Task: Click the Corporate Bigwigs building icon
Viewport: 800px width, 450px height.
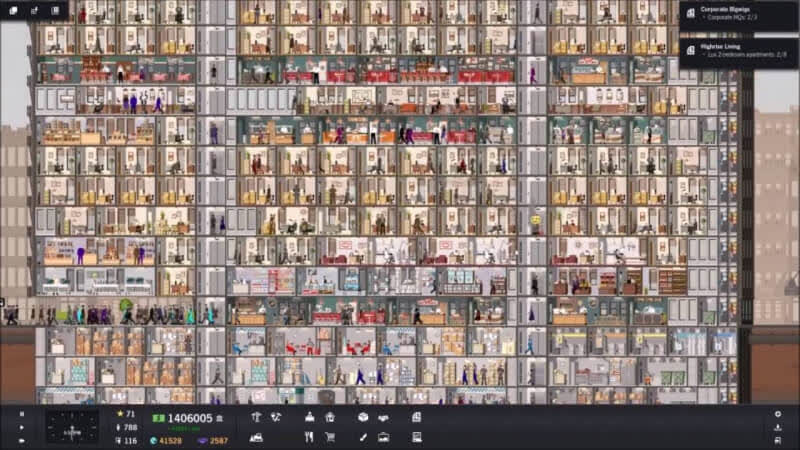Action: point(691,14)
